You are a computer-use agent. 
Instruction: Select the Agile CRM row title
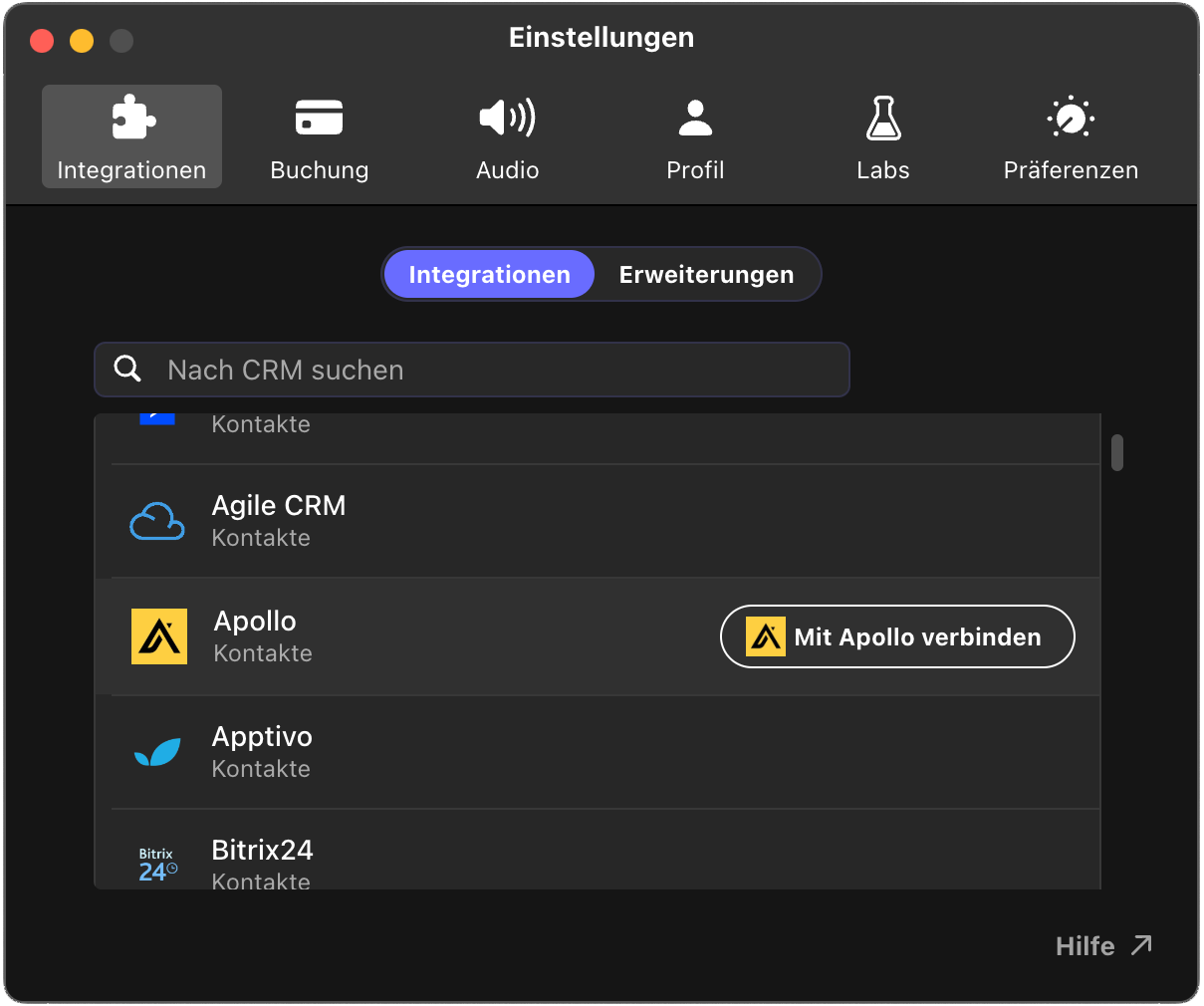pos(279,506)
